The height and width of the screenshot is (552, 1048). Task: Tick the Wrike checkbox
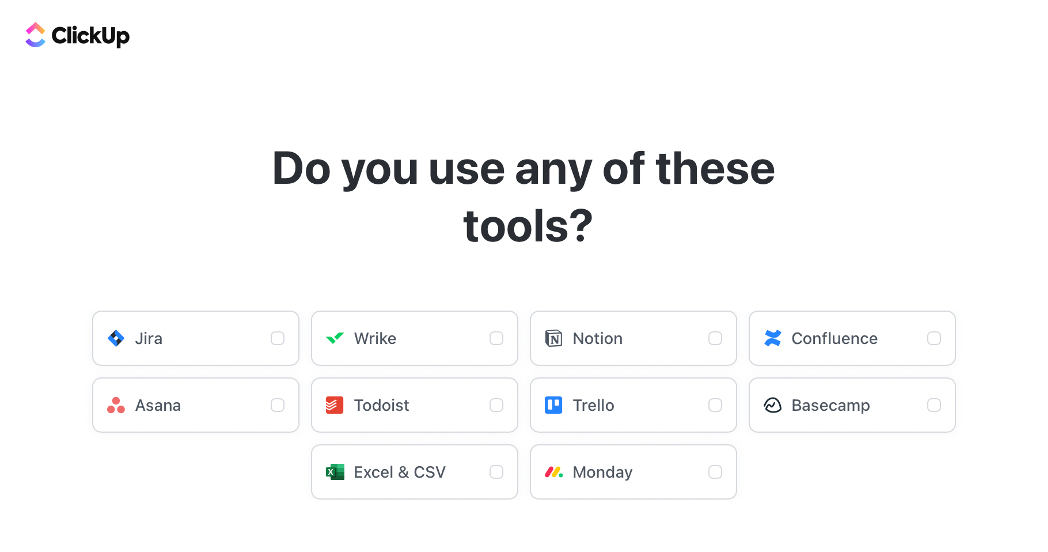click(x=496, y=338)
